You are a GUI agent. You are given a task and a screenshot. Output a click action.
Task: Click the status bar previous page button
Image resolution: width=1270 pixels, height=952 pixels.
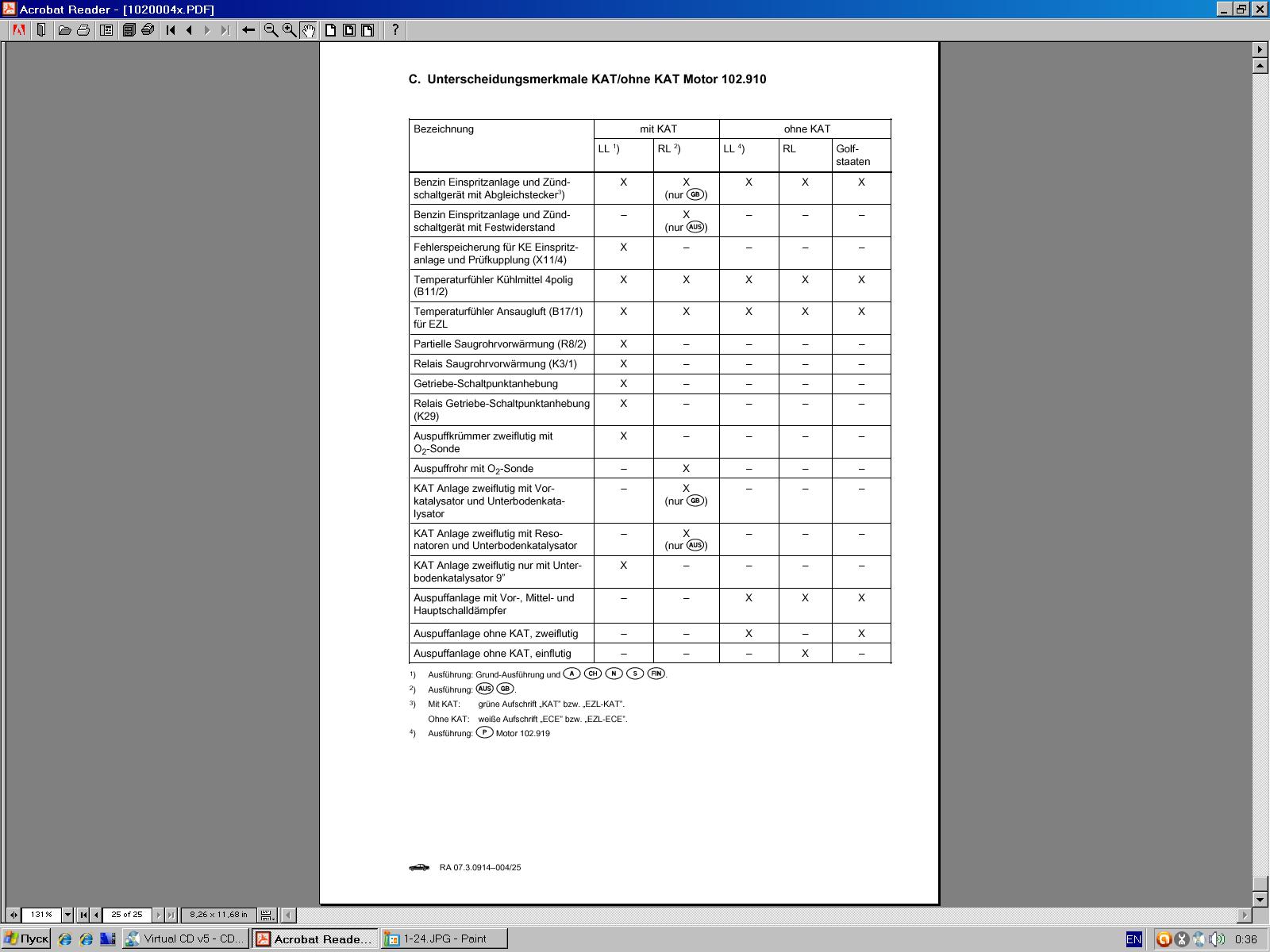[96, 915]
